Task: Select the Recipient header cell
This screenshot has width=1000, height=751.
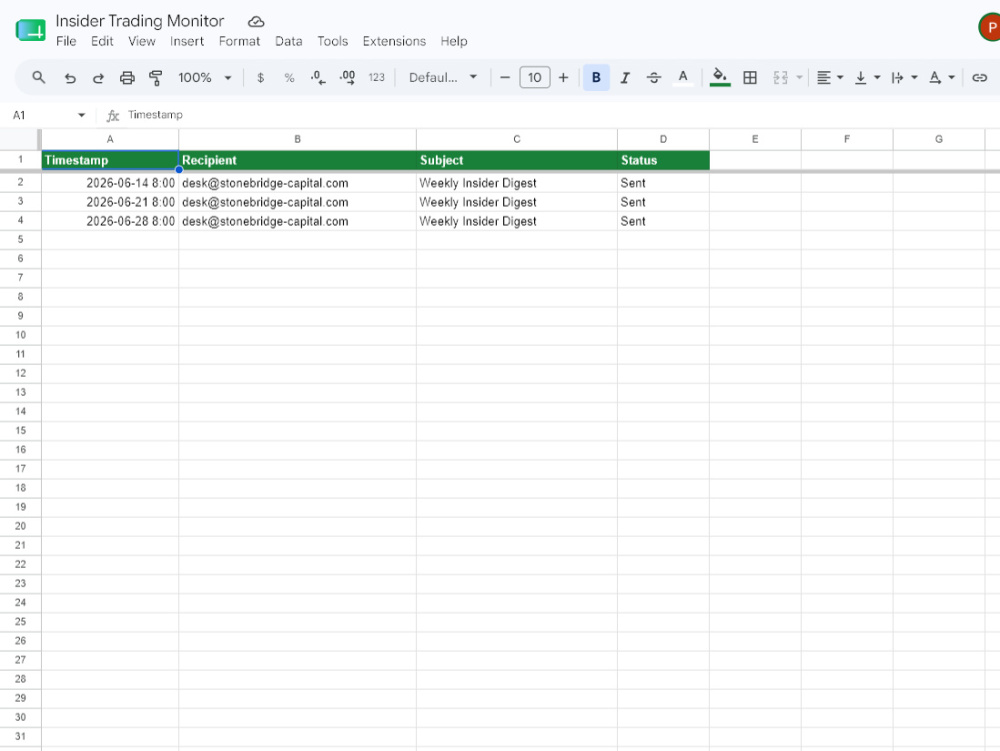Action: click(x=297, y=160)
